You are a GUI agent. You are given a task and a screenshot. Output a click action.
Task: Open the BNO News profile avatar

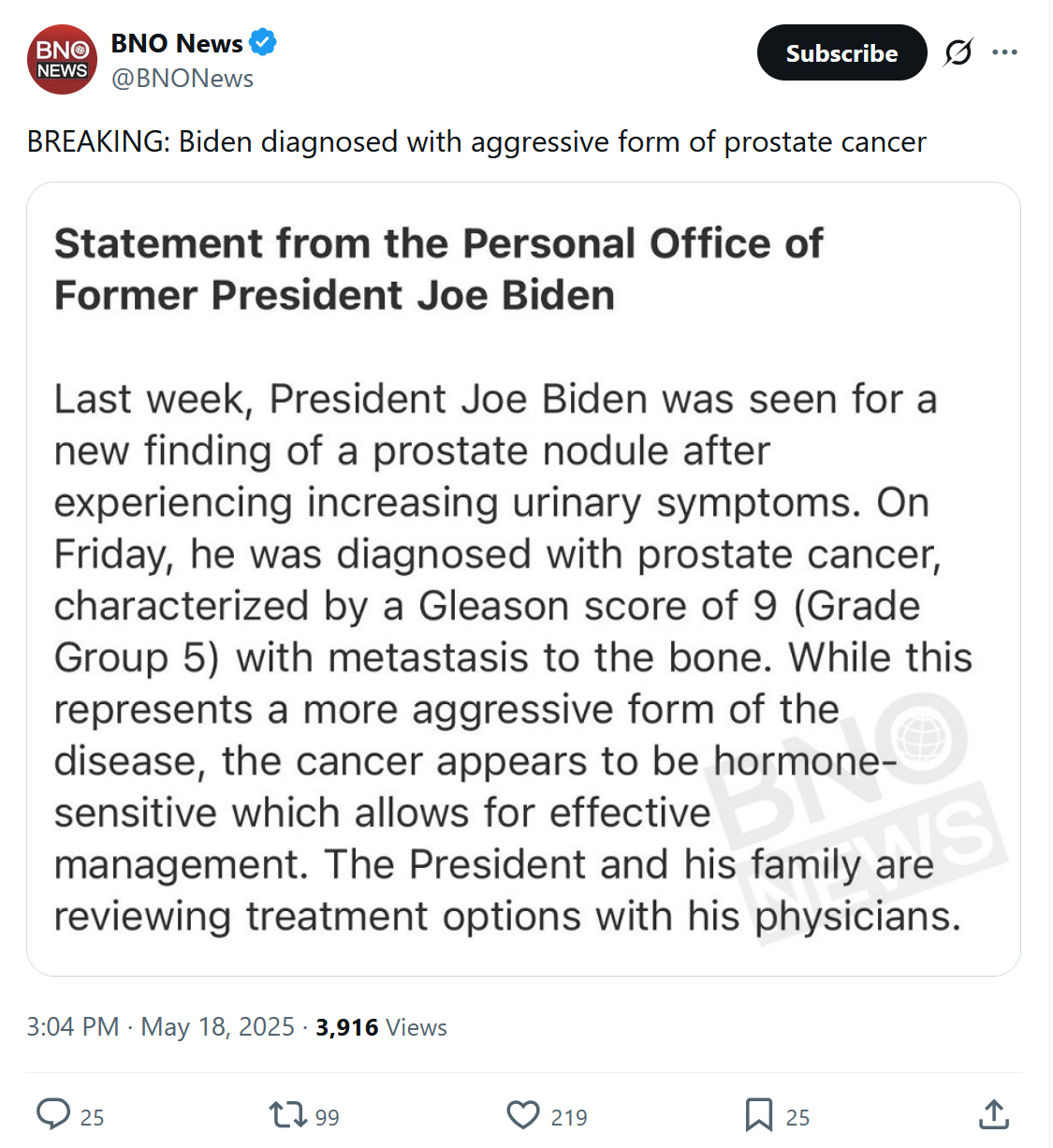[x=62, y=60]
